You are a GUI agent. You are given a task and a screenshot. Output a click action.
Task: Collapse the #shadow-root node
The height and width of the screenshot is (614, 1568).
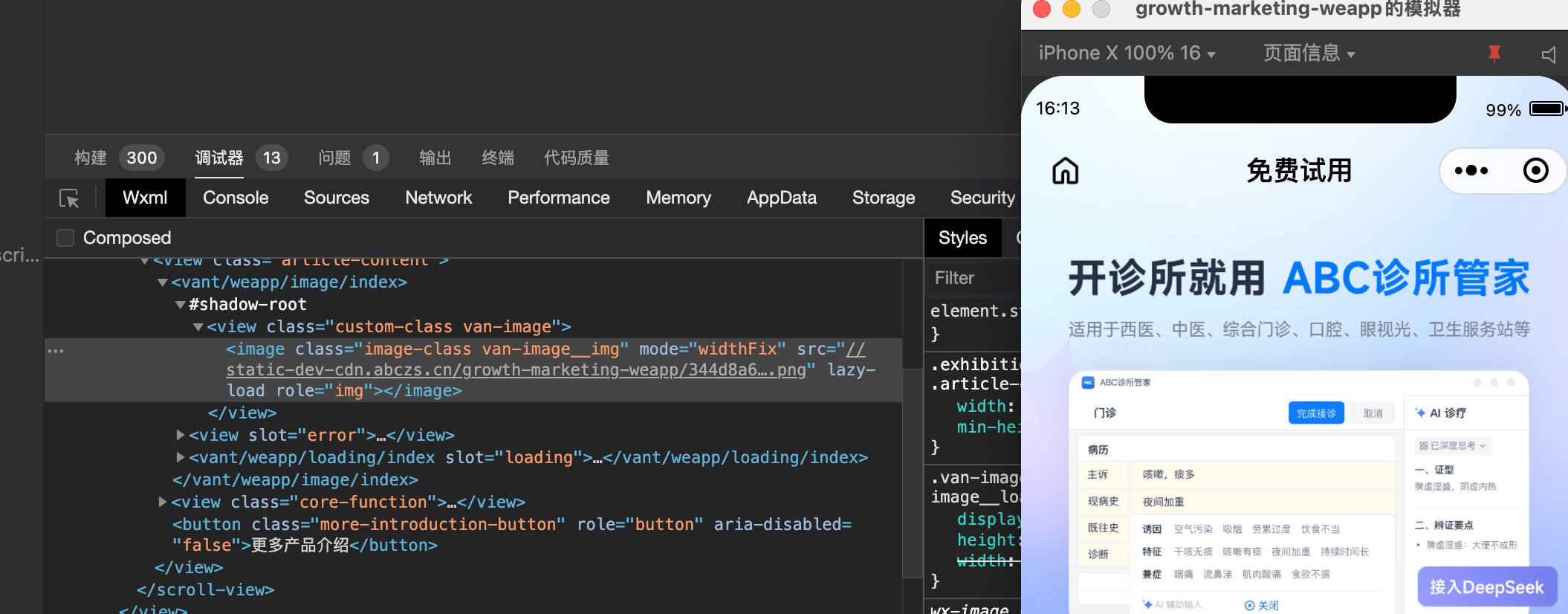181,305
